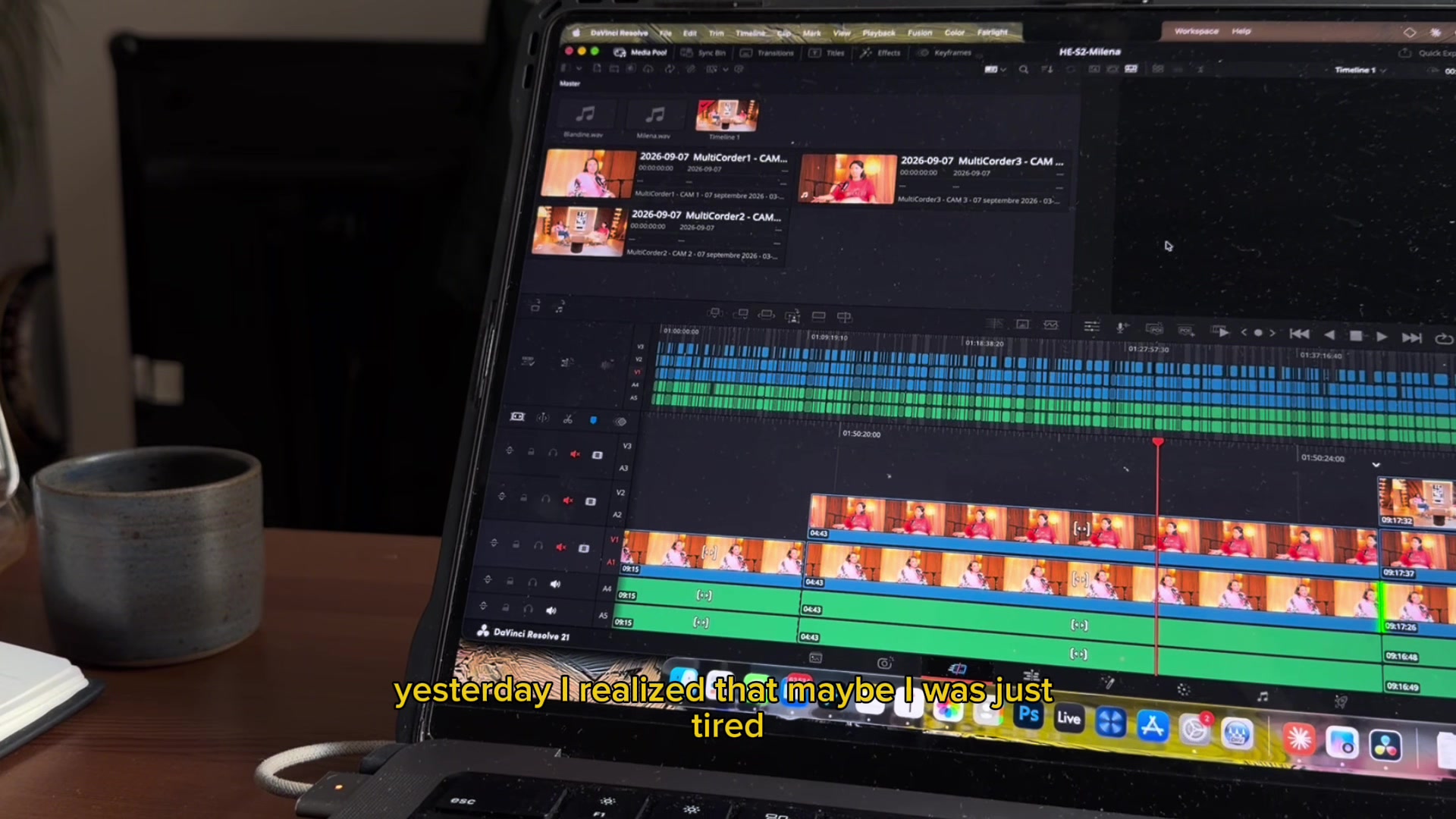This screenshot has width=1456, height=819.
Task: Solo track A4 with headphone icon
Action: coord(532,582)
